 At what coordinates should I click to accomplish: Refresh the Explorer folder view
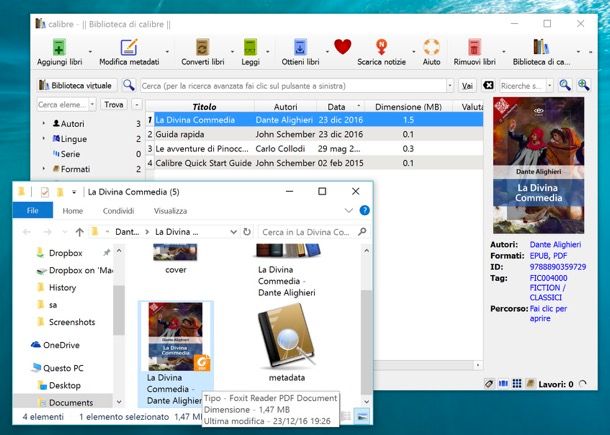coord(247,232)
